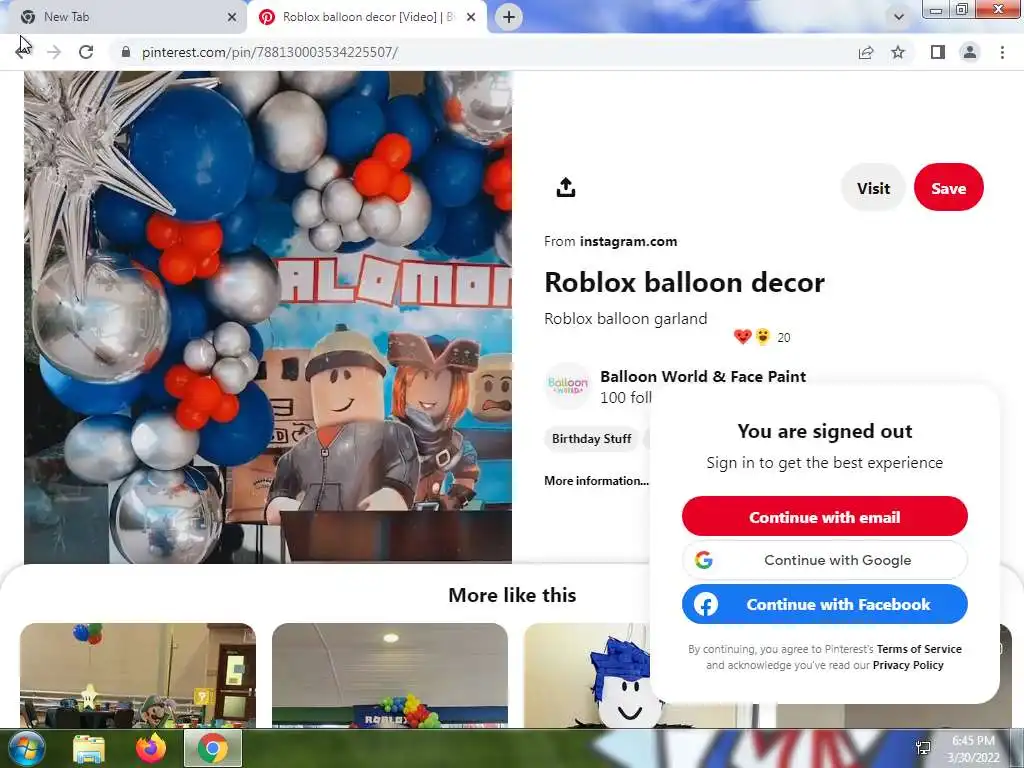Click the padlock site info icon

126,52
